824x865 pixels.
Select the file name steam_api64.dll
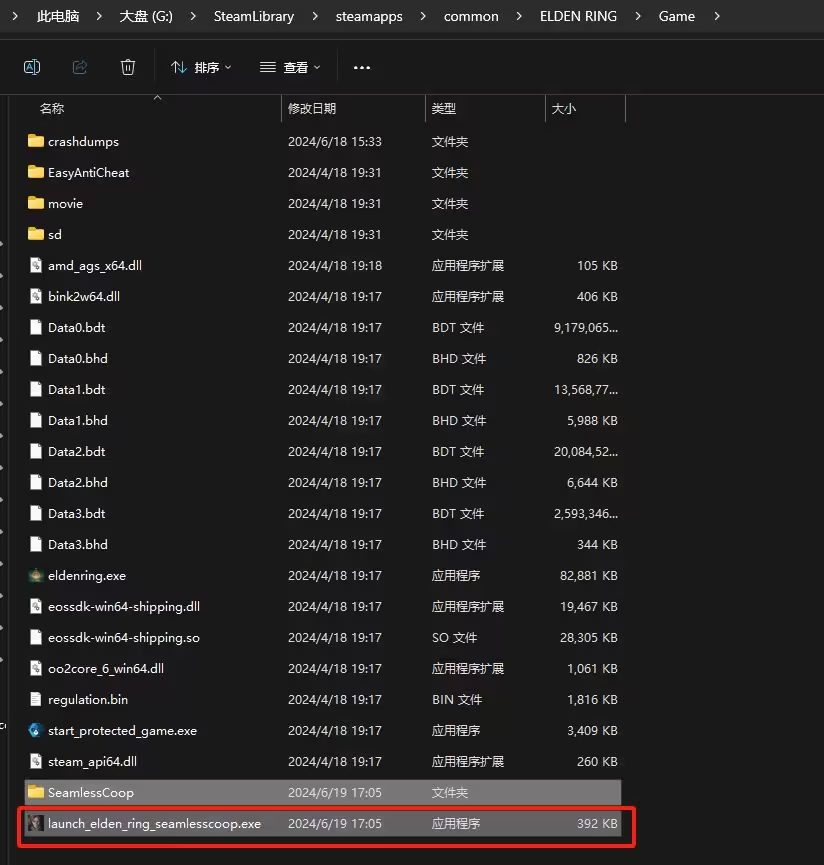coord(93,762)
